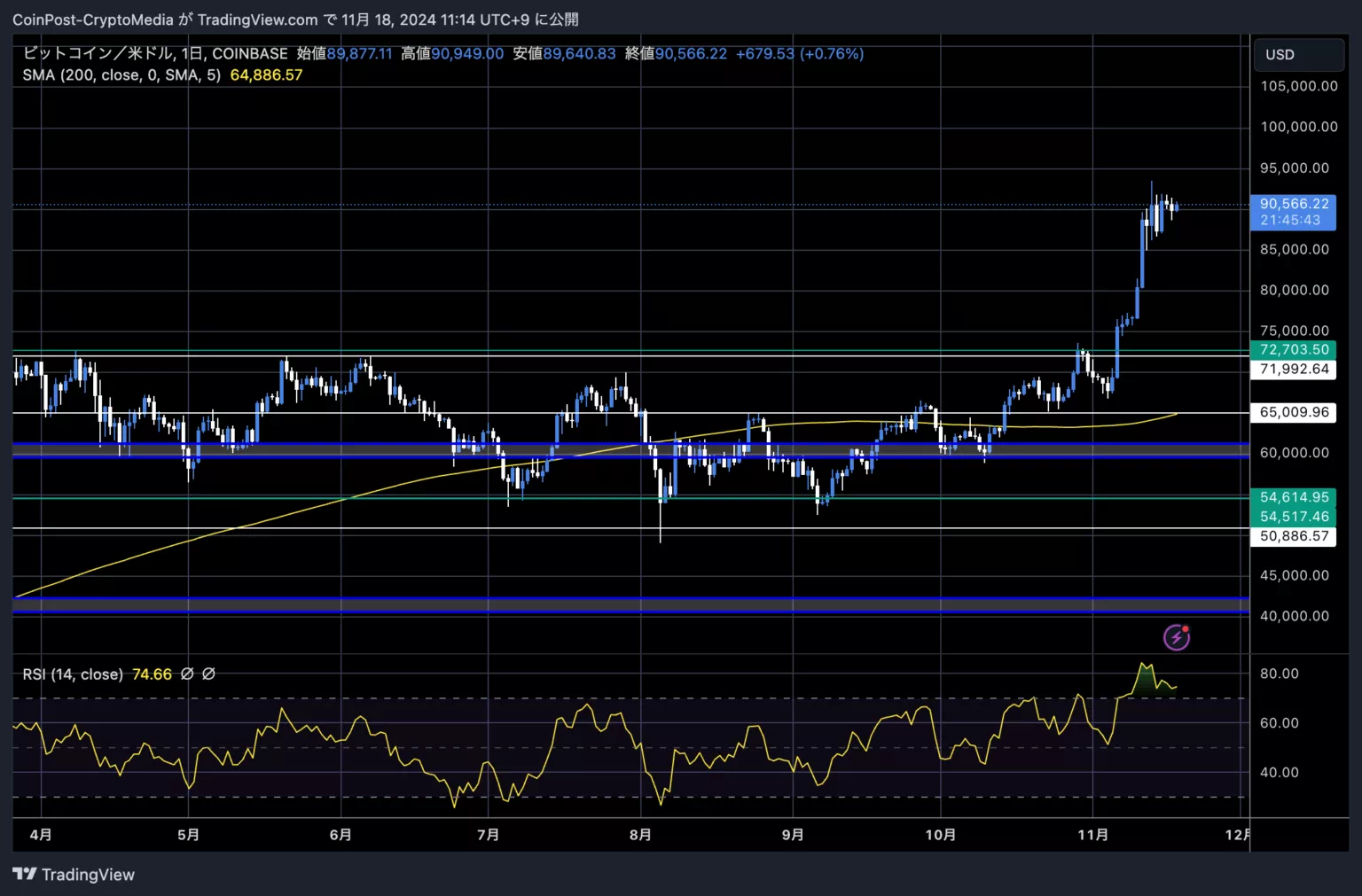Viewport: 1362px width, 896px height.
Task: Click the TradingView logo at bottom left
Action: pos(74,875)
